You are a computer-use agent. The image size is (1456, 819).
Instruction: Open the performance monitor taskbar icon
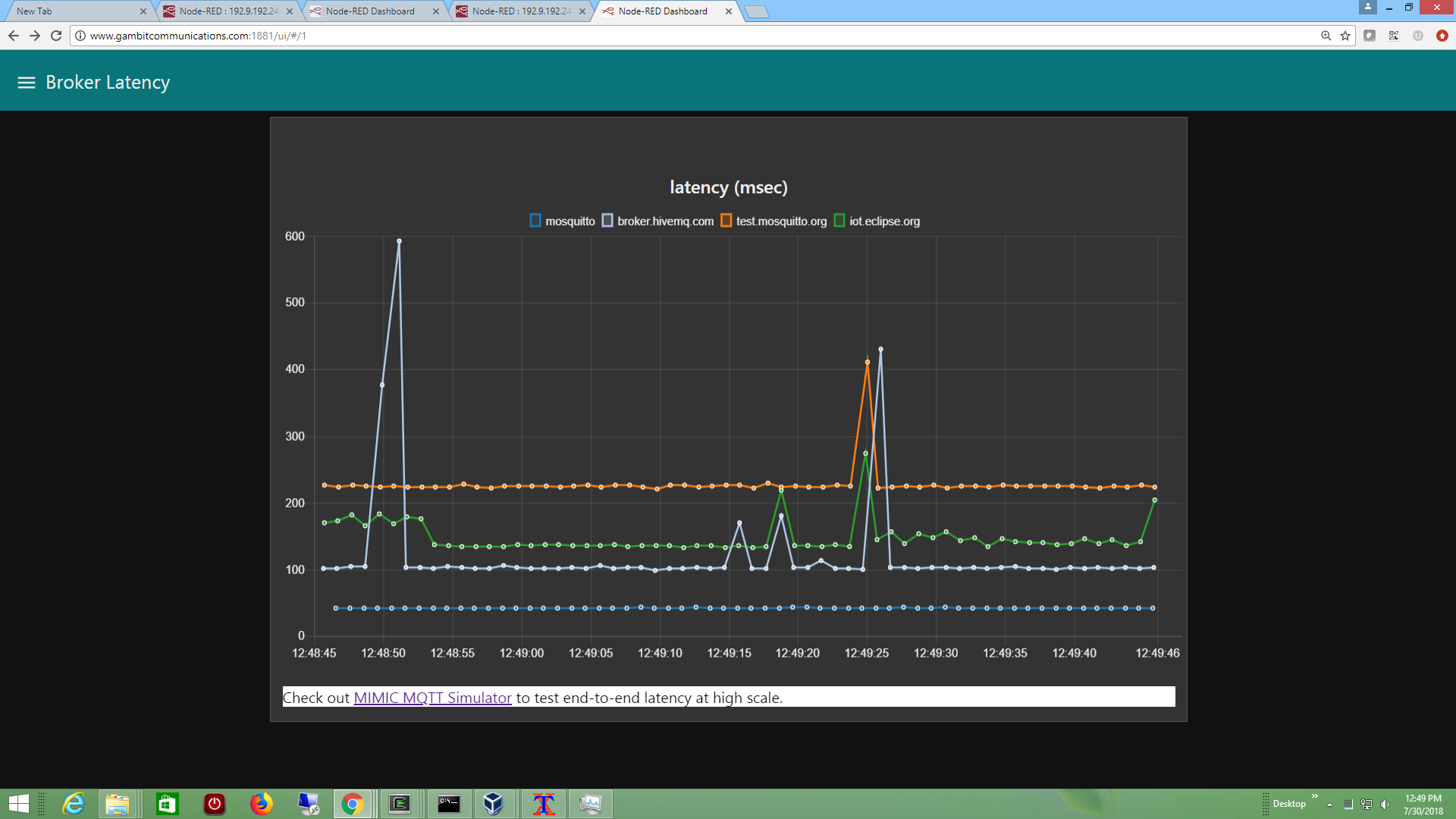point(591,804)
